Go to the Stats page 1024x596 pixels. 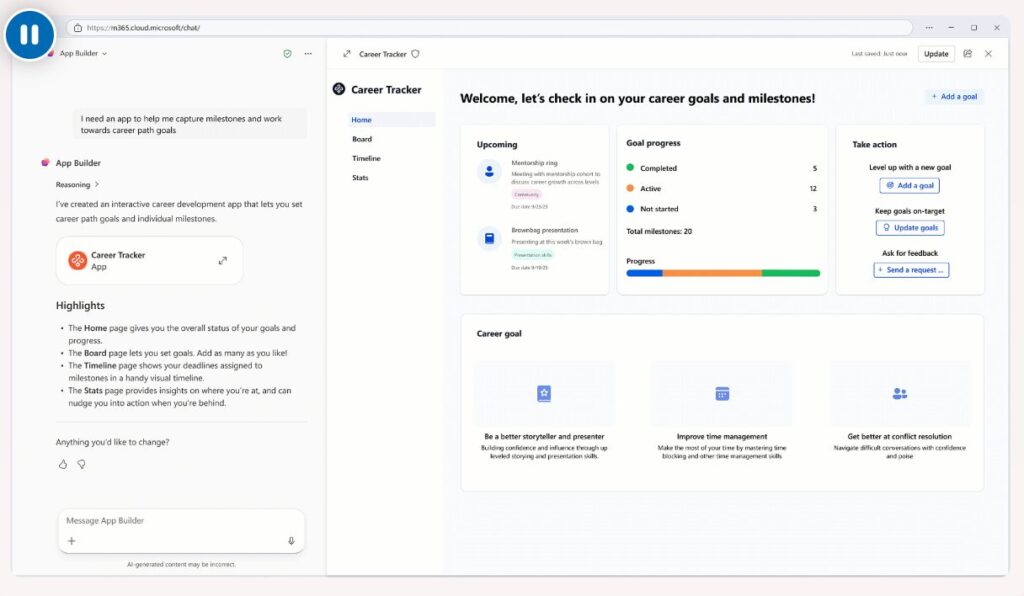(360, 178)
